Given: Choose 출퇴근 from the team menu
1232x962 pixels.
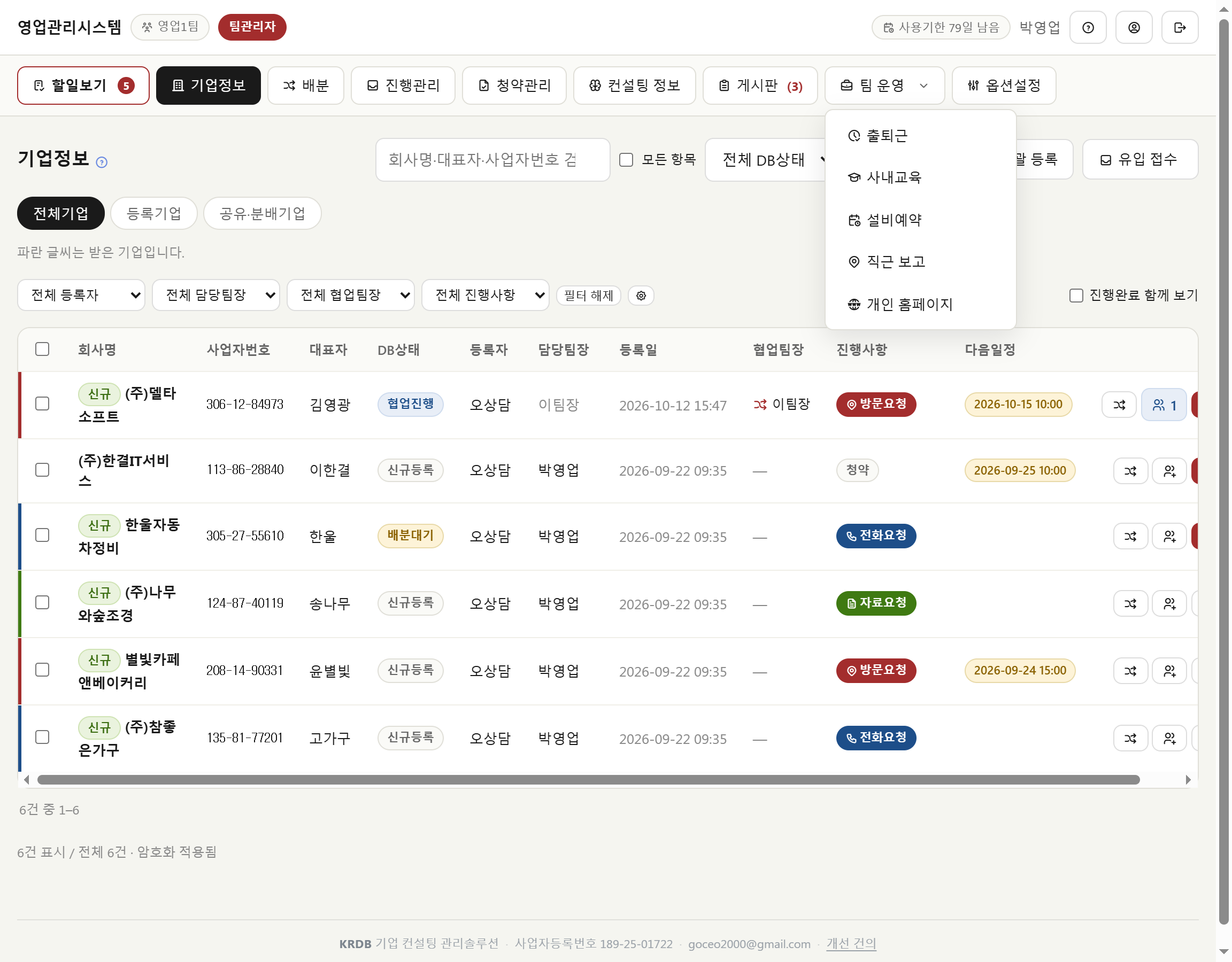Looking at the screenshot, I should 920,136.
